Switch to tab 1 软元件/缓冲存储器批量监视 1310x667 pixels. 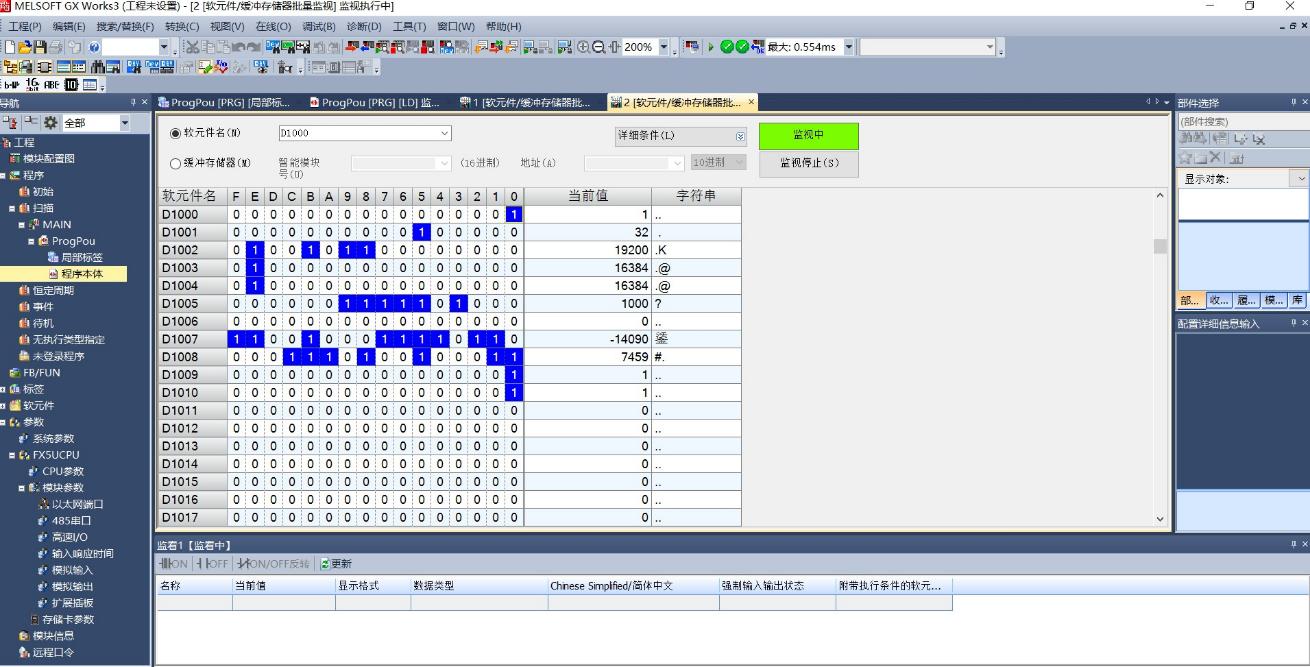[526, 102]
